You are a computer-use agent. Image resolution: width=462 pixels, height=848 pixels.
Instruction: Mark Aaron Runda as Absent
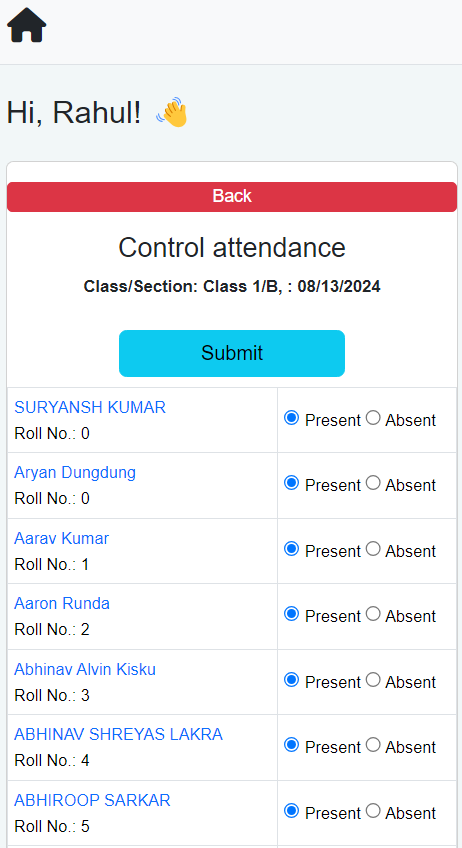373,614
